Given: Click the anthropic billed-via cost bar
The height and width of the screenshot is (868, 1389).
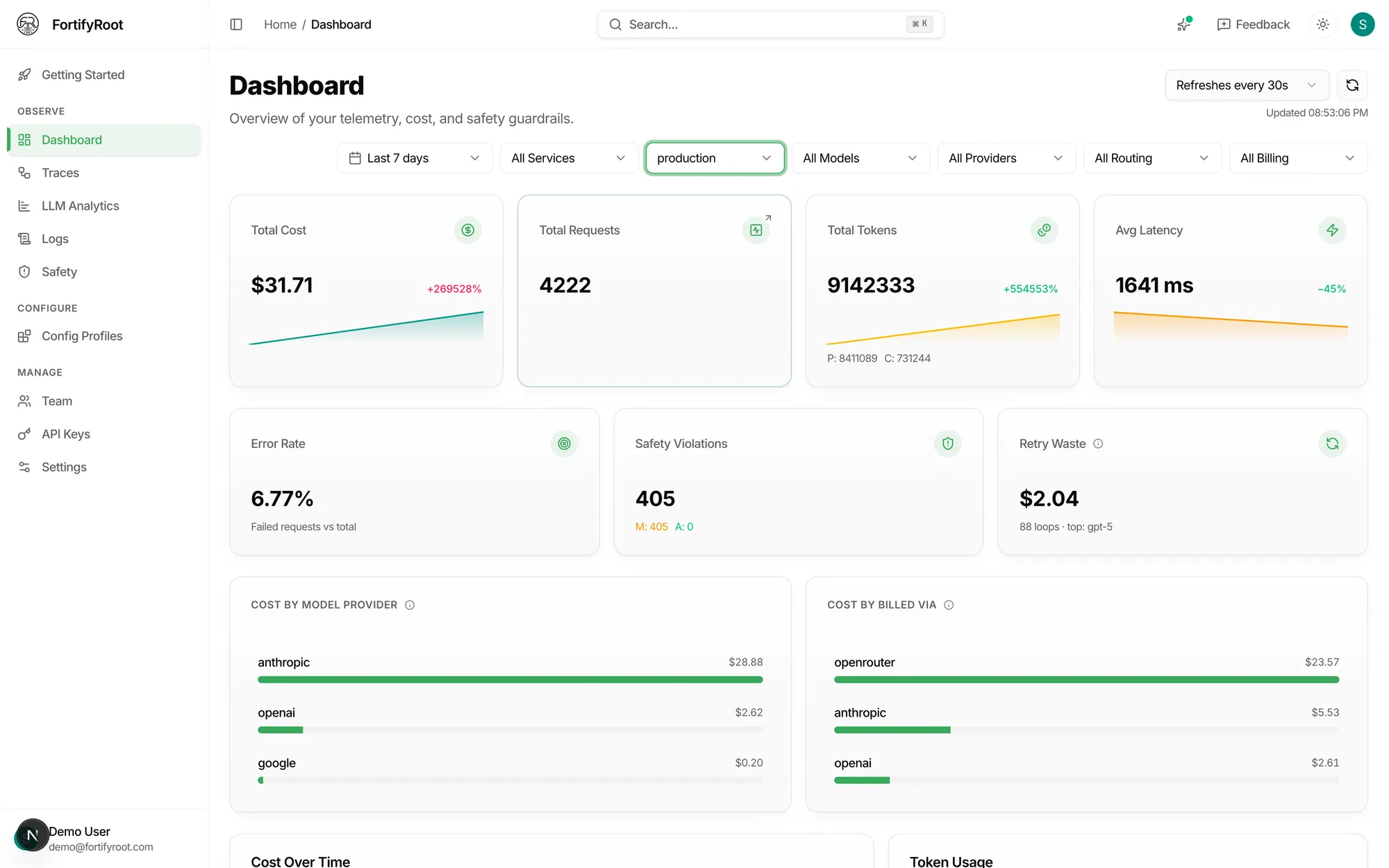Looking at the screenshot, I should click(x=1087, y=730).
